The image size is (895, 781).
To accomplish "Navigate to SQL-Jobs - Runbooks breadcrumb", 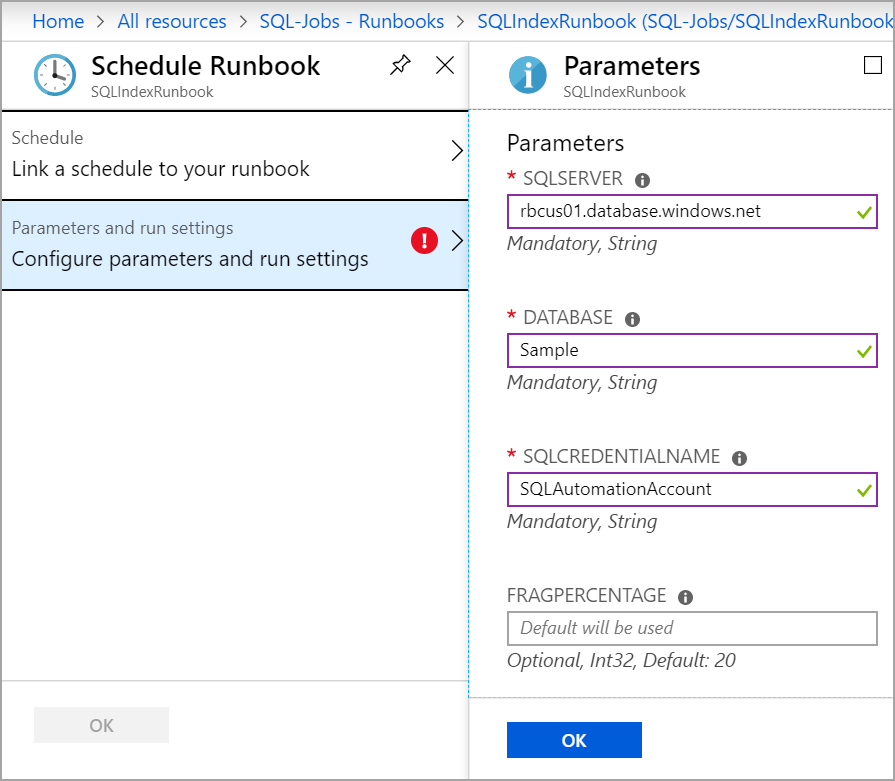I will pos(351,21).
